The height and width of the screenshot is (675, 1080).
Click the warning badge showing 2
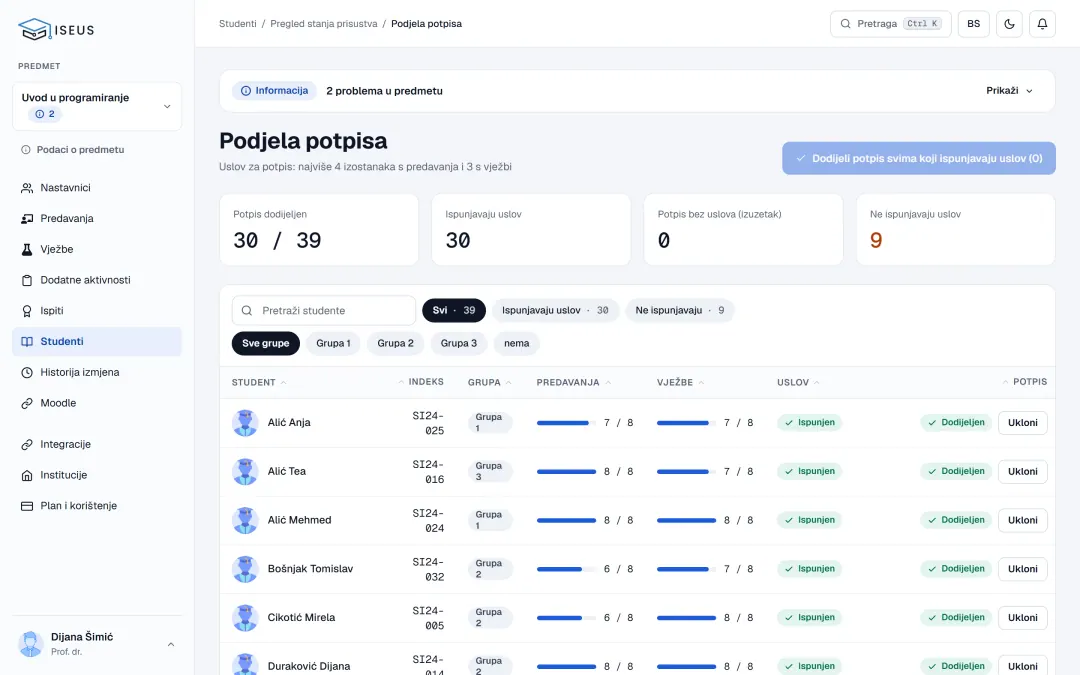[x=45, y=114]
